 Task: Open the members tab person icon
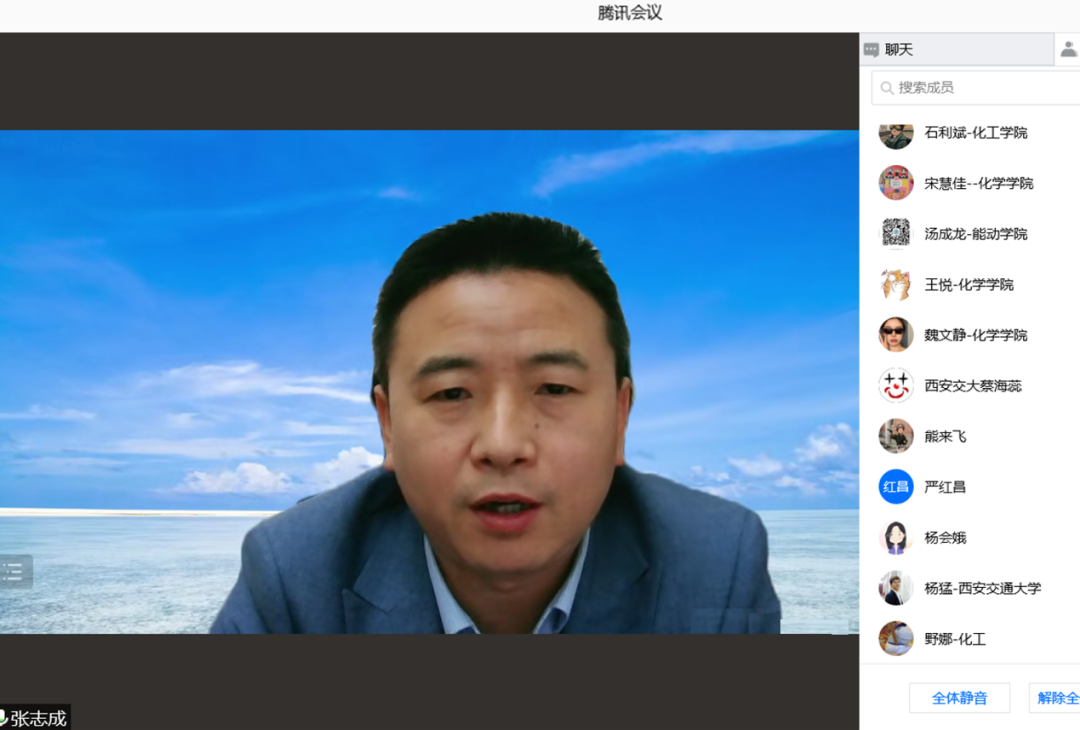coord(1068,49)
